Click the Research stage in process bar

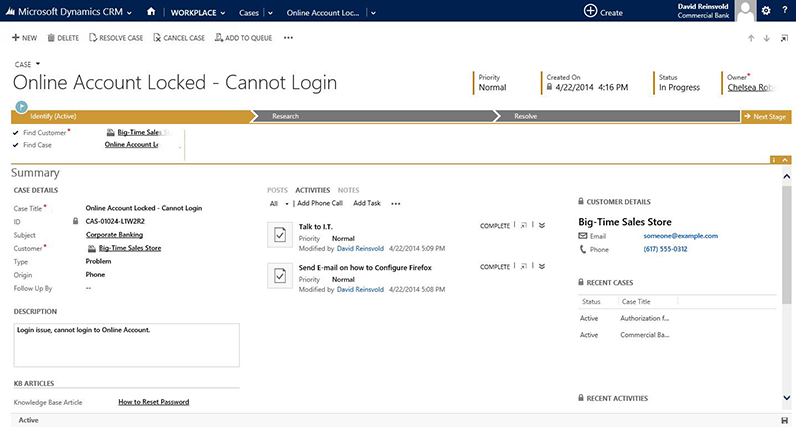click(286, 117)
